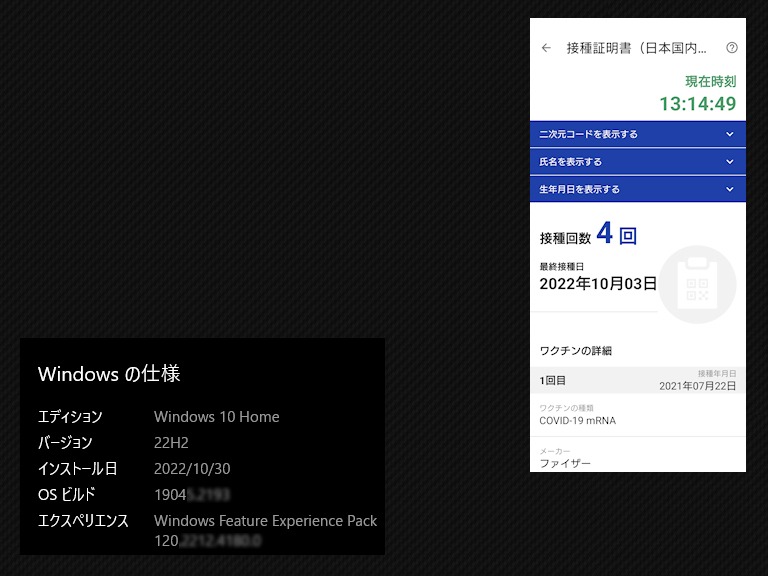Viewport: 768px width, 576px height.
Task: Click Windows Feature Experience Pack text
Action: tap(265, 521)
